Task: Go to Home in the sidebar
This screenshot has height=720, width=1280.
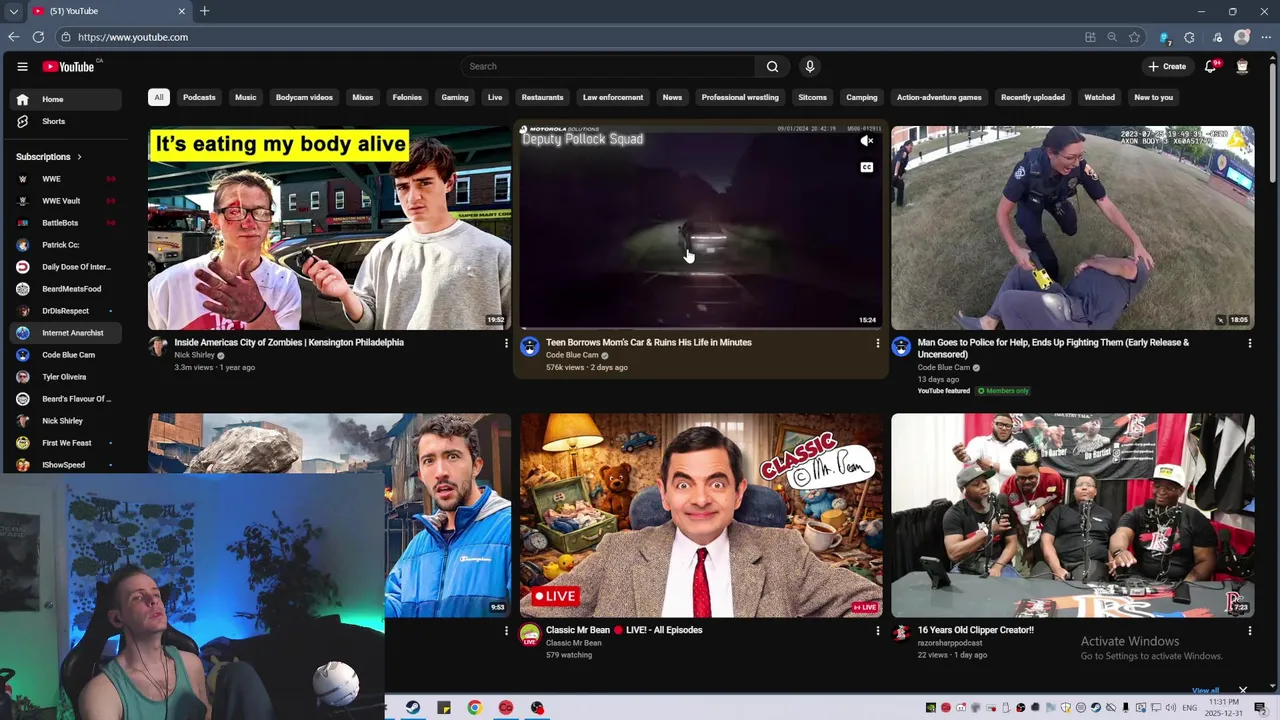Action: coord(66,100)
